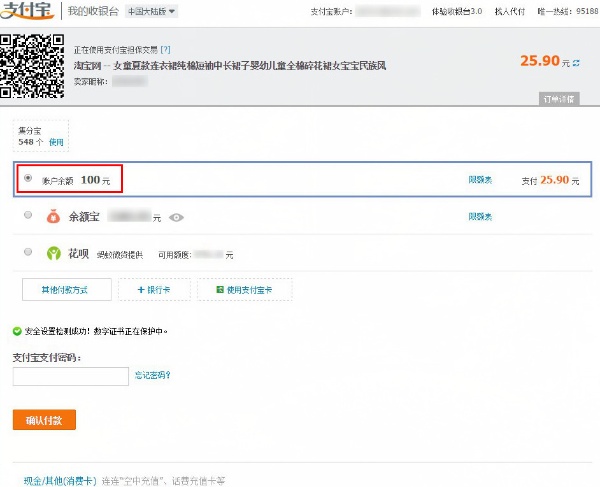Select the 花呗 payment radio button
The width and height of the screenshot is (600, 487).
[x=27, y=253]
